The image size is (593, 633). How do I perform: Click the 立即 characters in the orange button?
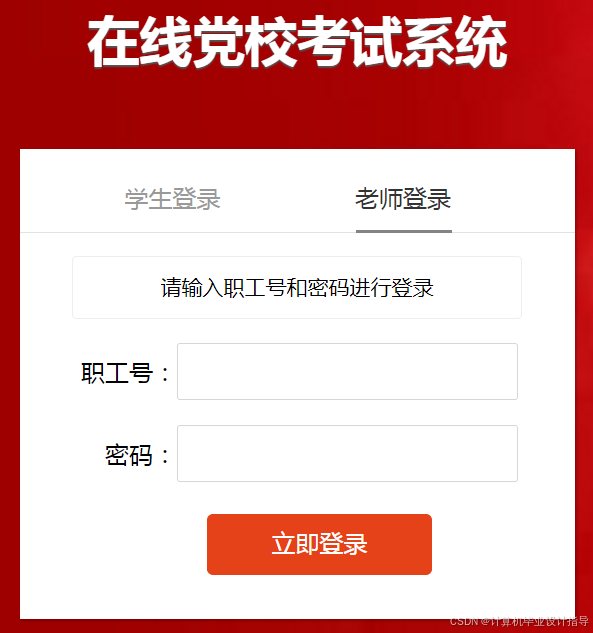[295, 544]
